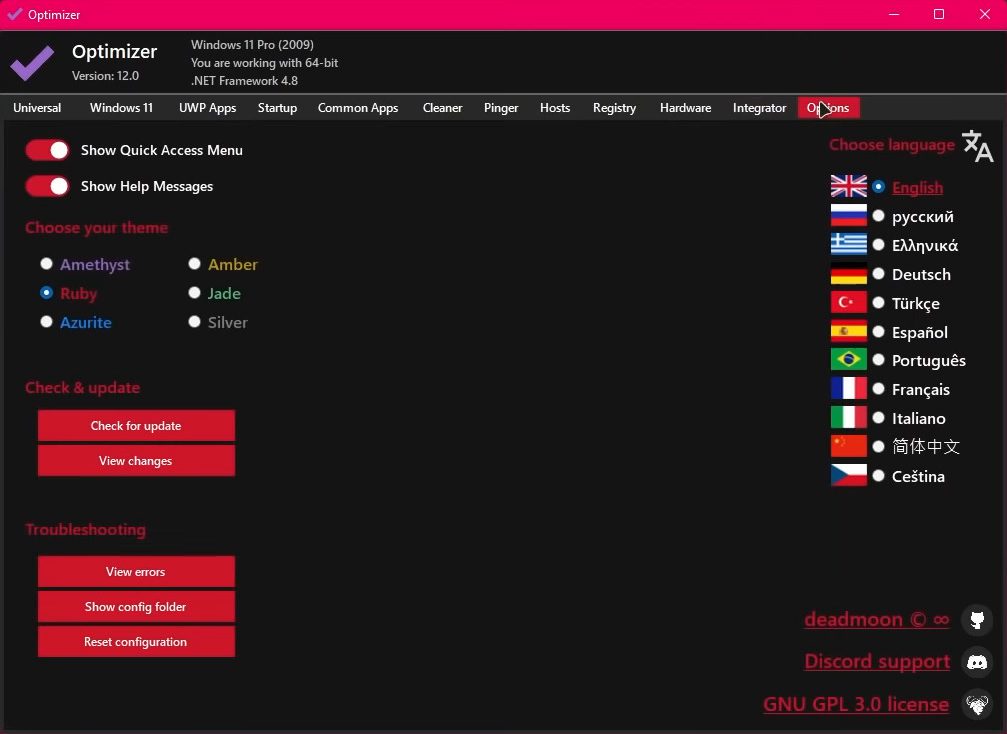
Task: Open the deadmoon © ∞ link
Action: coord(877,620)
